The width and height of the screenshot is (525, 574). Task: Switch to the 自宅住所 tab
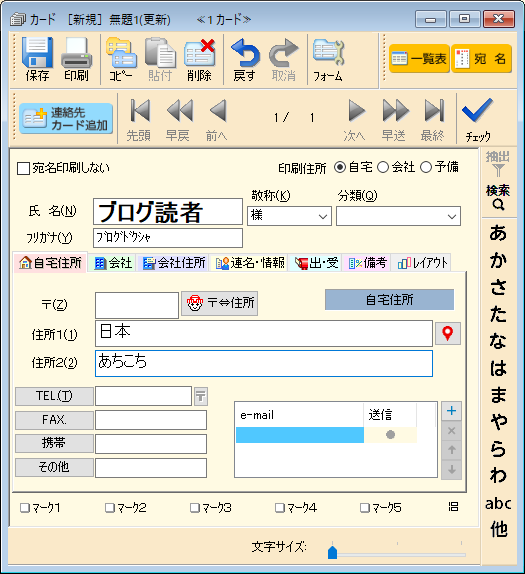[x=50, y=262]
